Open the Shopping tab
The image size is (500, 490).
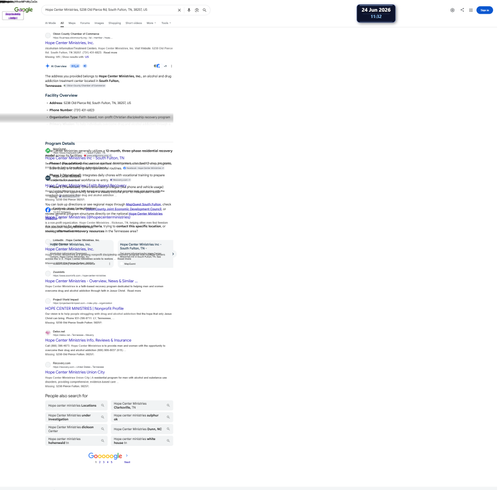[x=115, y=23]
